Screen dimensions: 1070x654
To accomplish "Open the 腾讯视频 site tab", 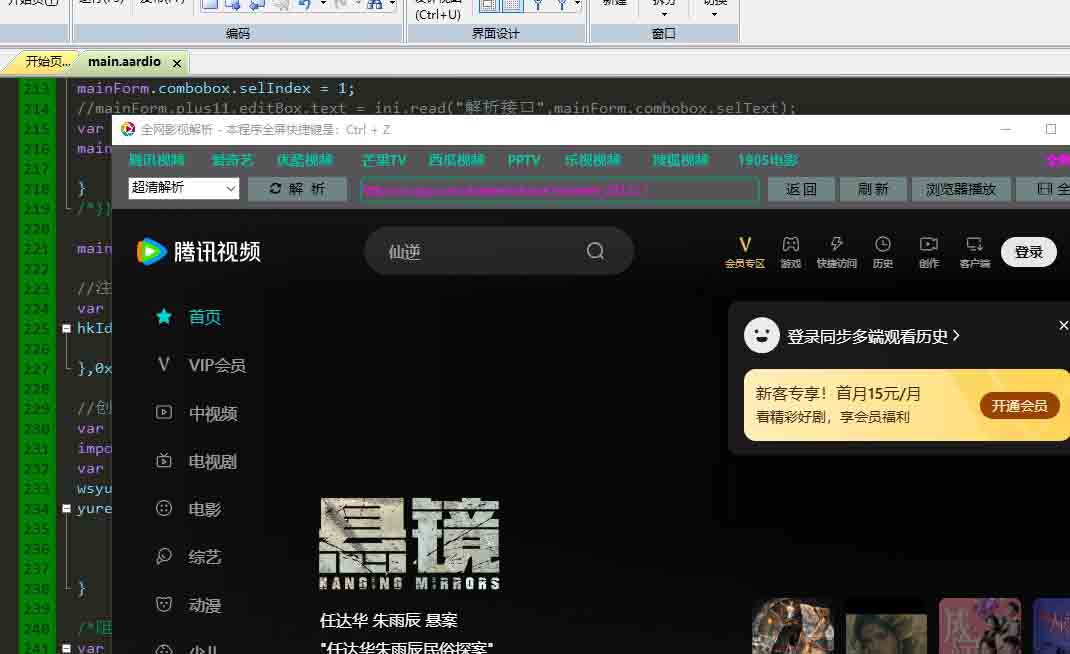I will pos(157,160).
